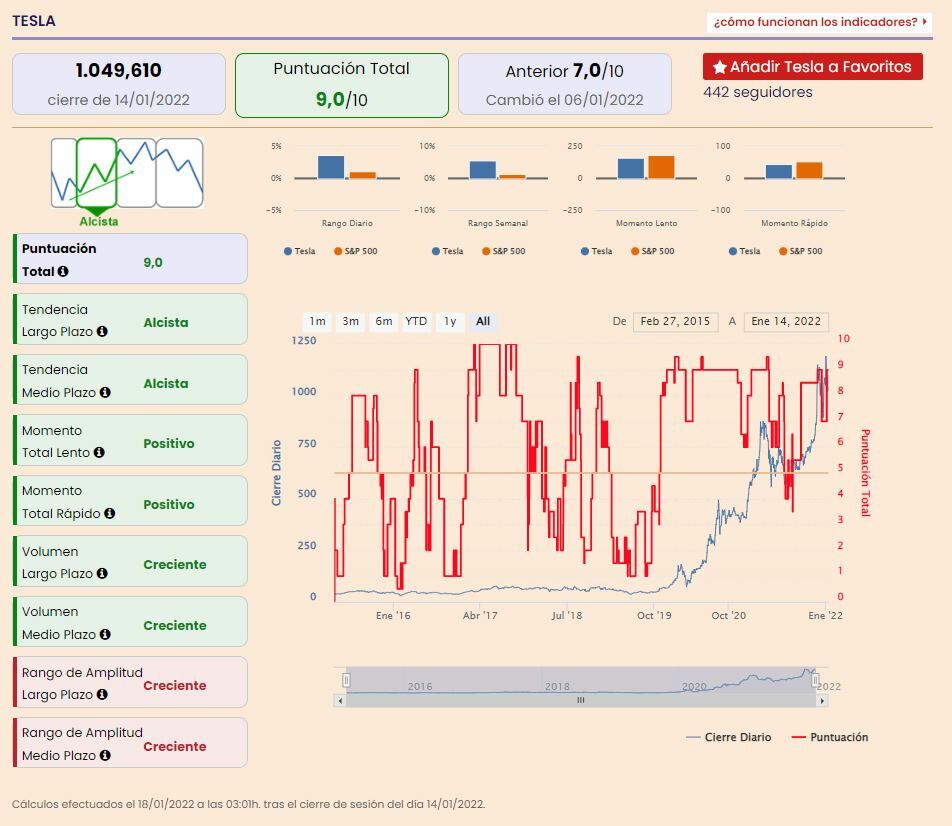This screenshot has height=826, width=952.
Task: Click info icon for Tendencia Medio Plazo
Action: click(105, 392)
